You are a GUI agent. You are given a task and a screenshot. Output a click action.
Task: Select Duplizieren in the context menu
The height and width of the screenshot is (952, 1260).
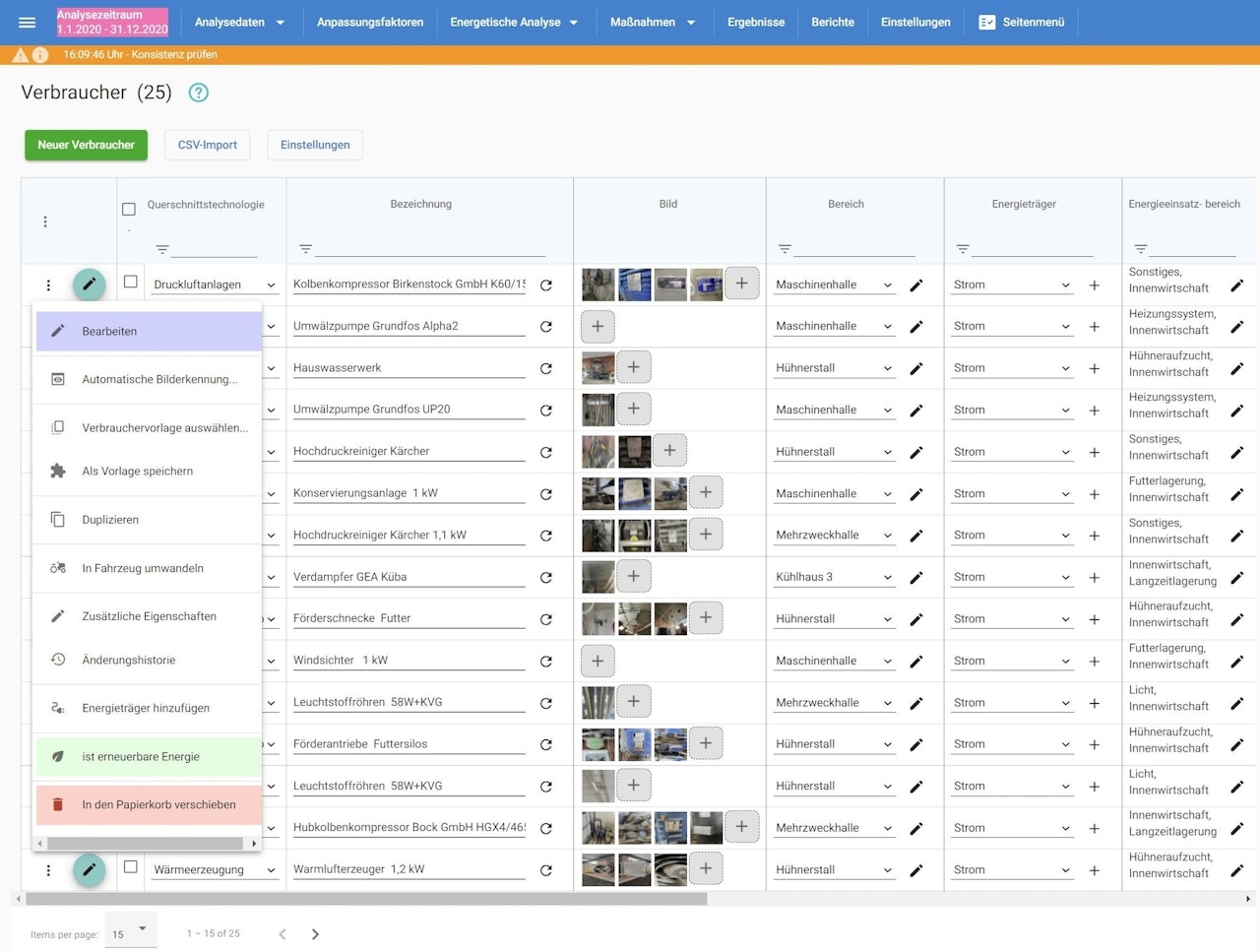(x=110, y=520)
